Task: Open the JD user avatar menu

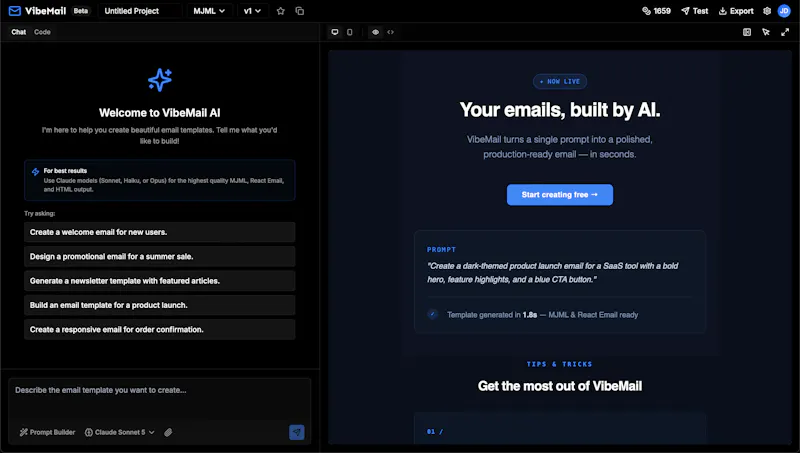Action: (x=784, y=11)
